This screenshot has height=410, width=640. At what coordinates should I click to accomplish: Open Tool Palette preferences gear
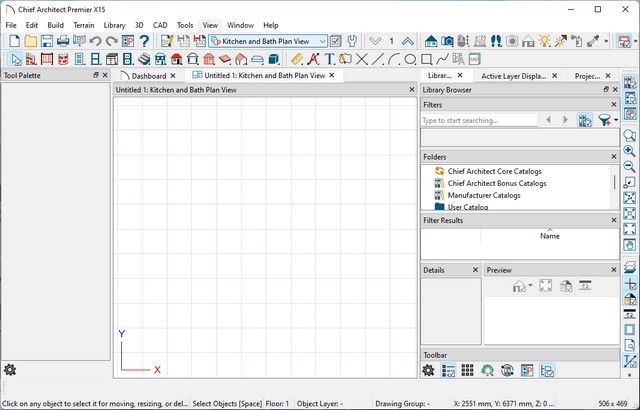[x=10, y=370]
